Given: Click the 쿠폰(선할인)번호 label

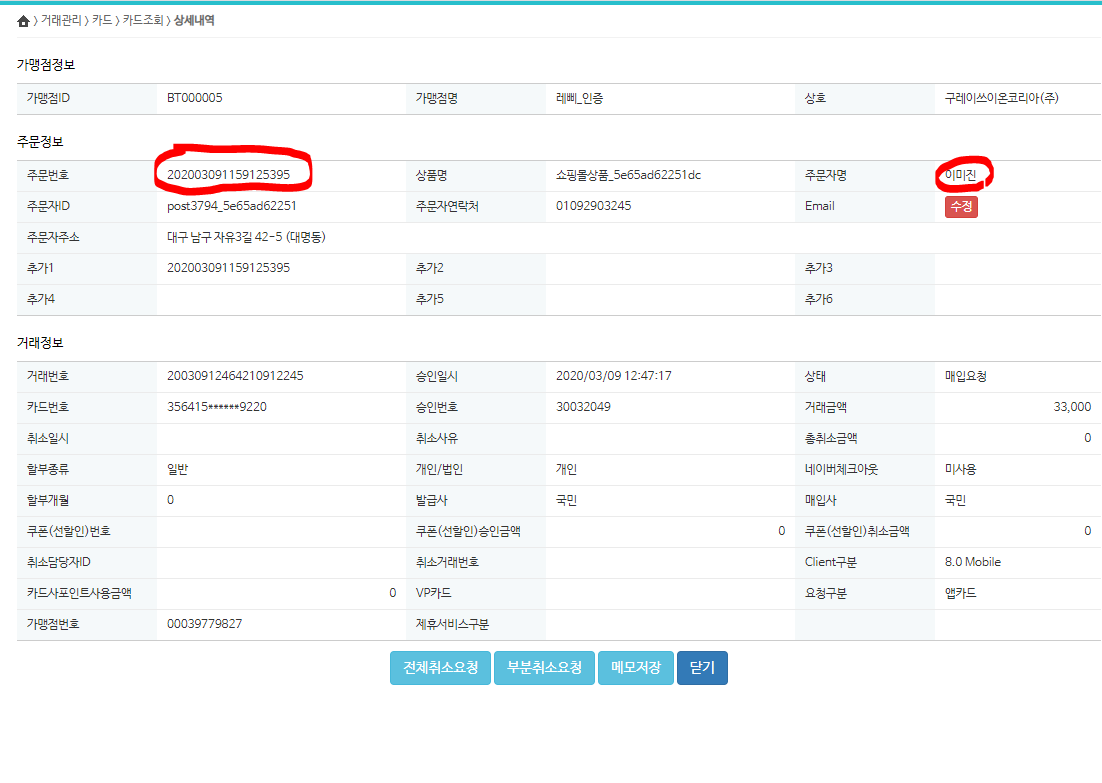Looking at the screenshot, I should tap(69, 531).
